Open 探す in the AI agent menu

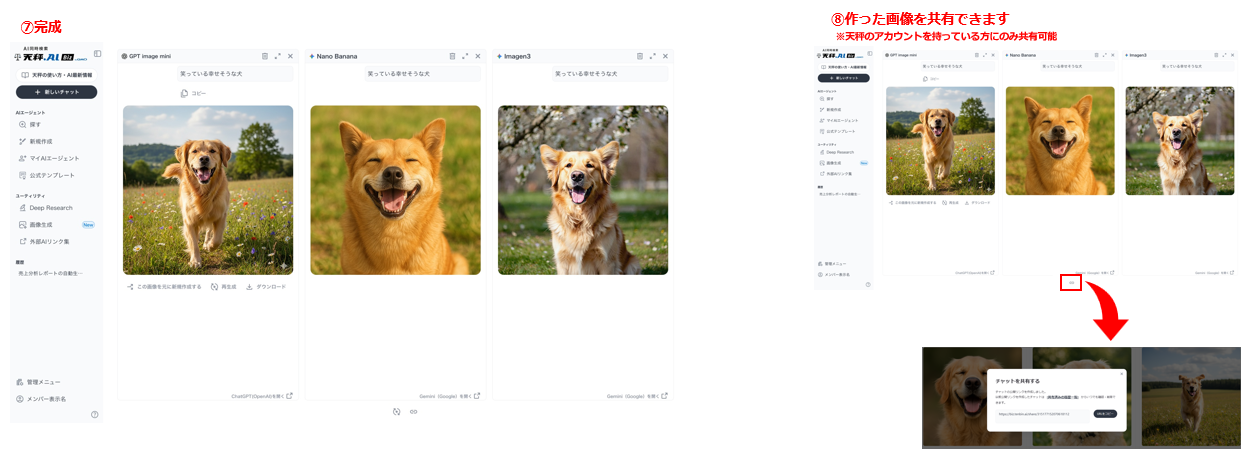[x=35, y=125]
